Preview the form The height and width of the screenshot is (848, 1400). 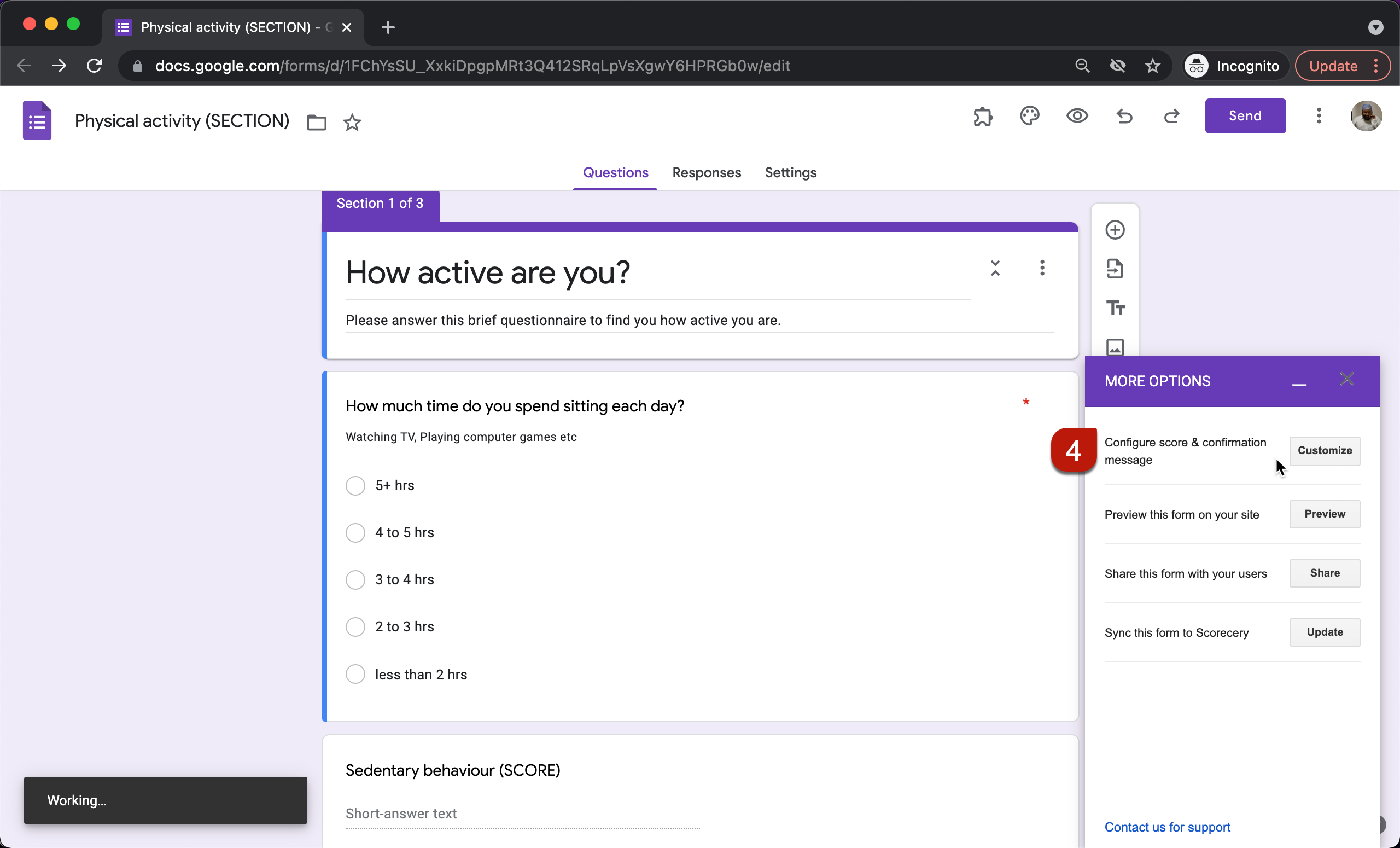click(1077, 116)
